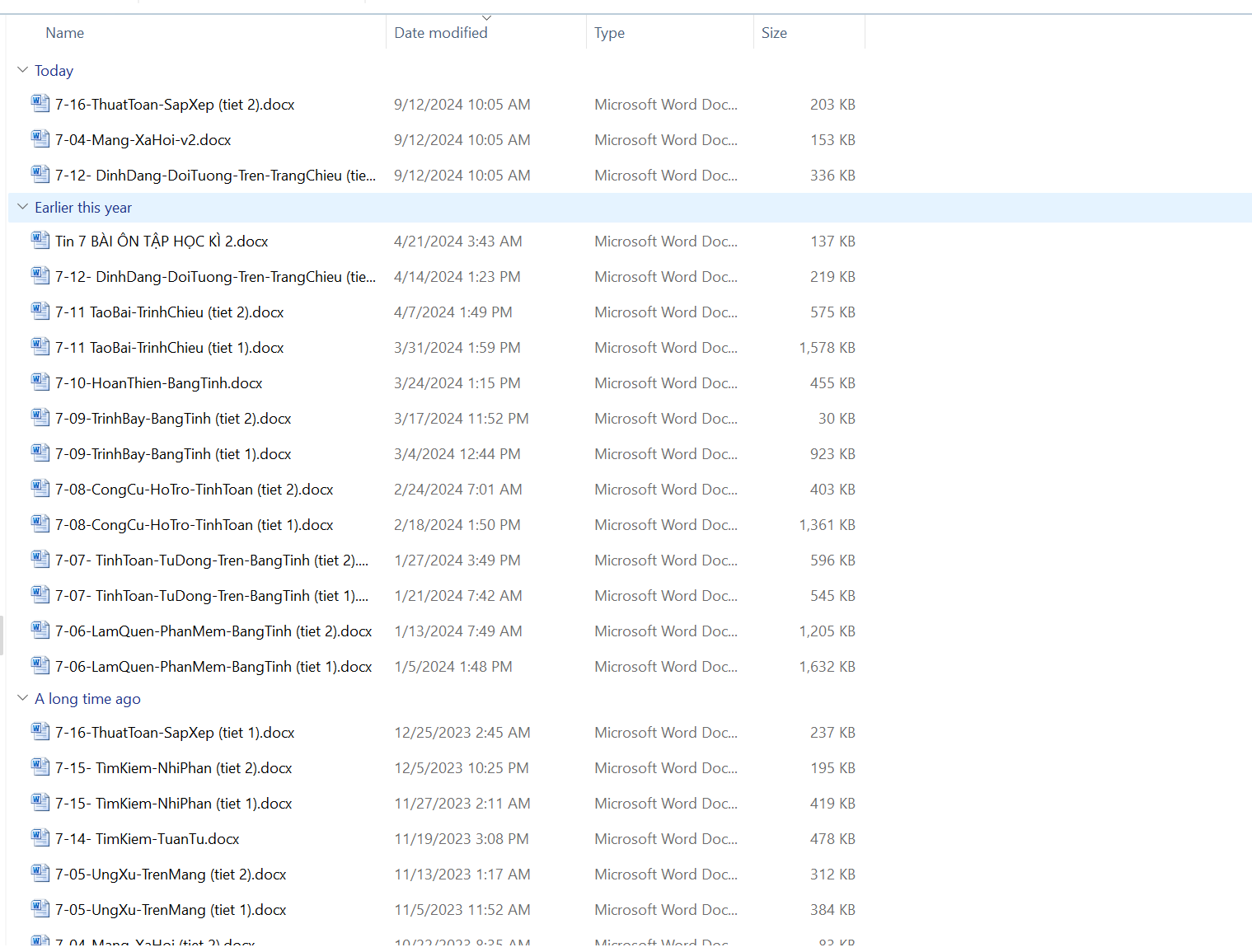
Task: Select the A long time ago group label
Action: [x=87, y=699]
